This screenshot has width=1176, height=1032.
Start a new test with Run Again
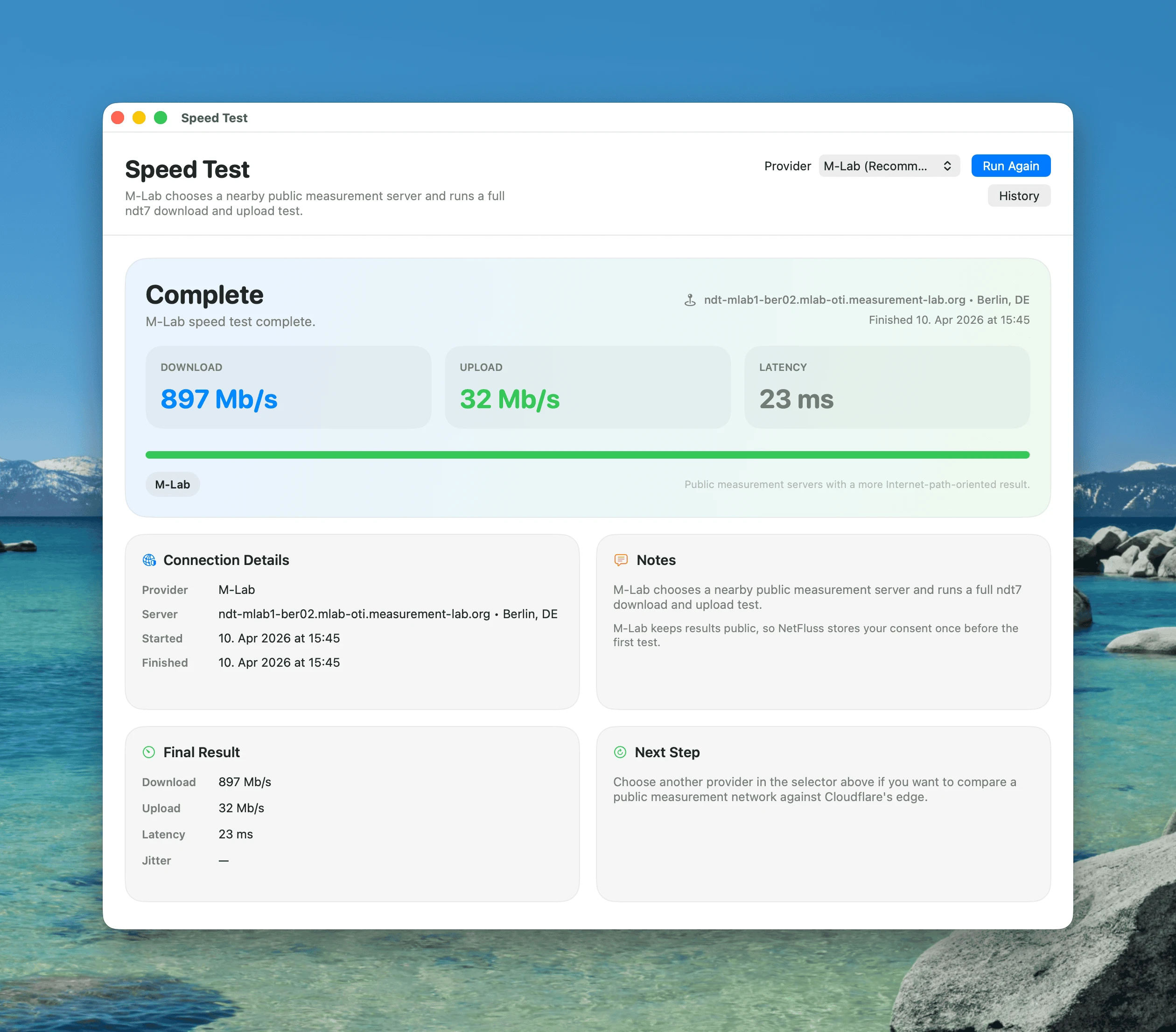click(1010, 166)
